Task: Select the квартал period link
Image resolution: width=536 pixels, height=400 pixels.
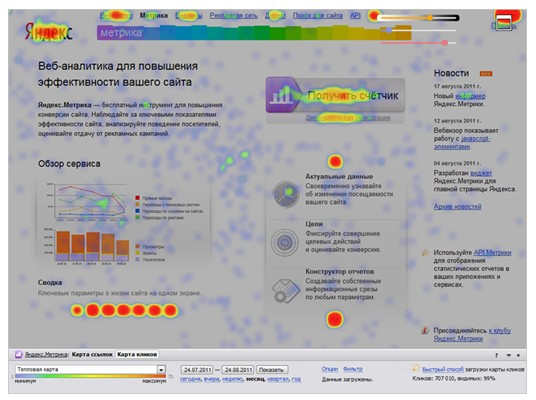Action: 279,379
